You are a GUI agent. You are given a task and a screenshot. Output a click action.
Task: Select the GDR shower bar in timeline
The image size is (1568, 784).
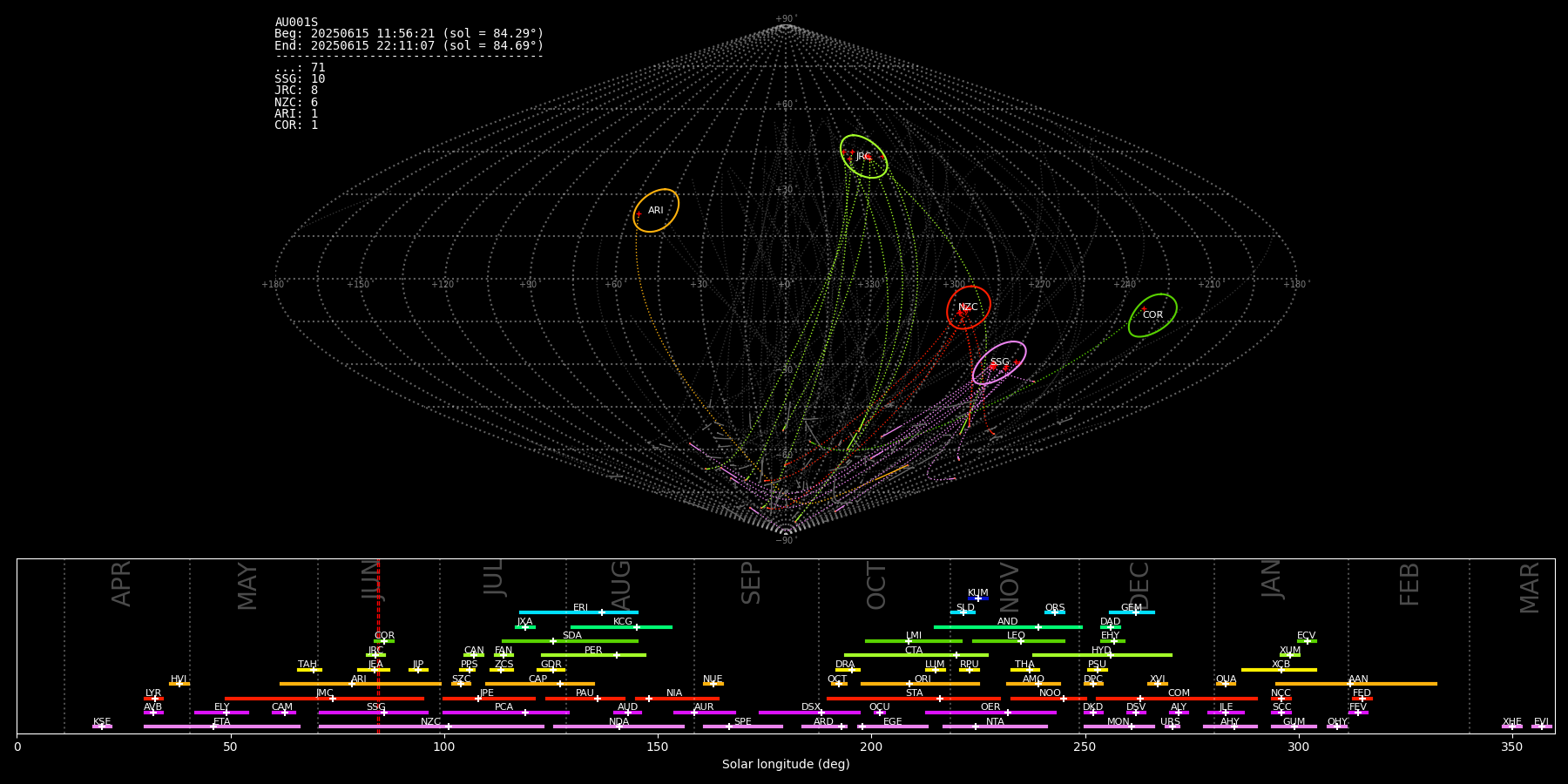click(x=551, y=670)
